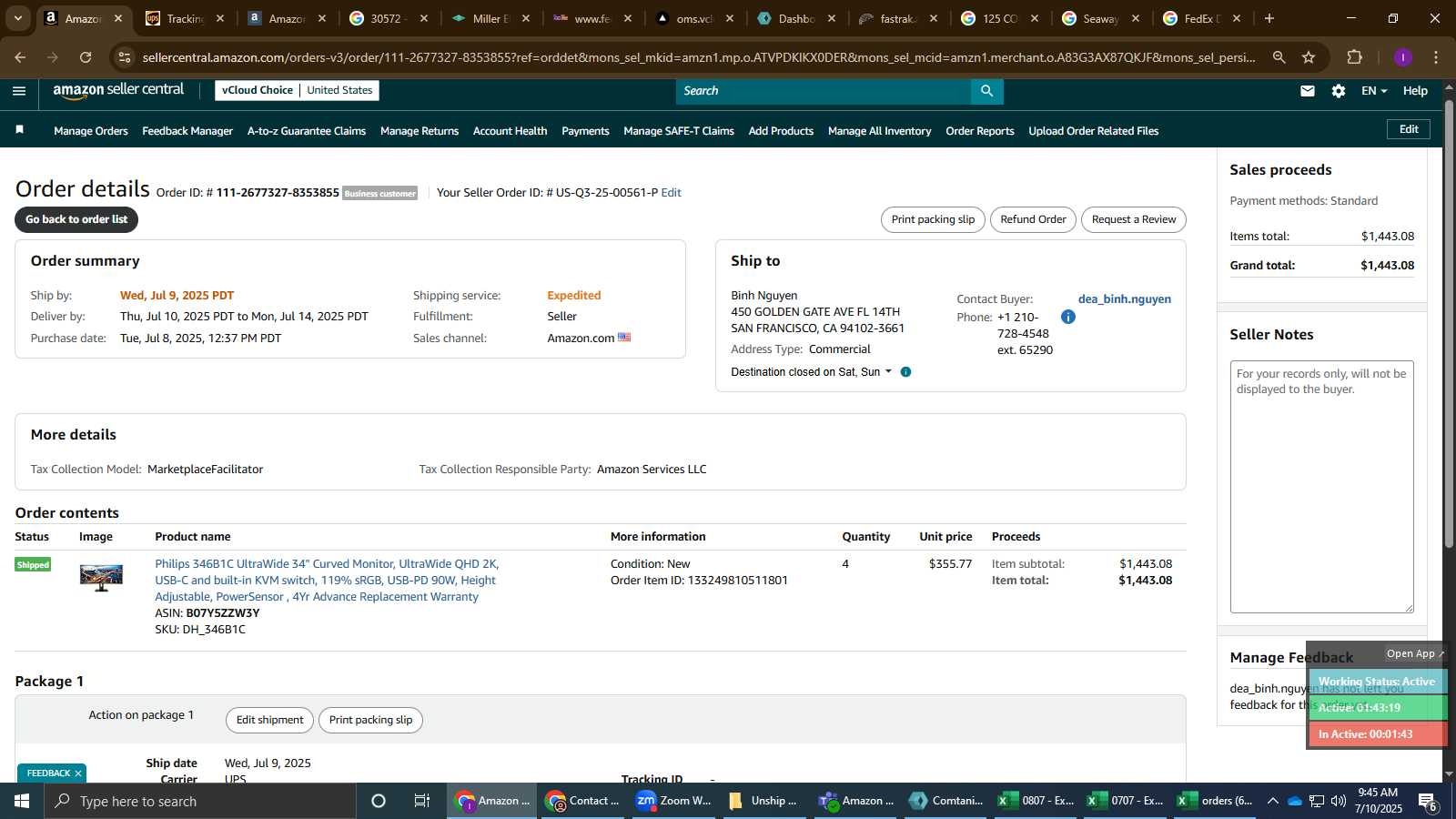Open the EN language dropdown
The width and height of the screenshot is (1456, 819).
(x=1374, y=91)
